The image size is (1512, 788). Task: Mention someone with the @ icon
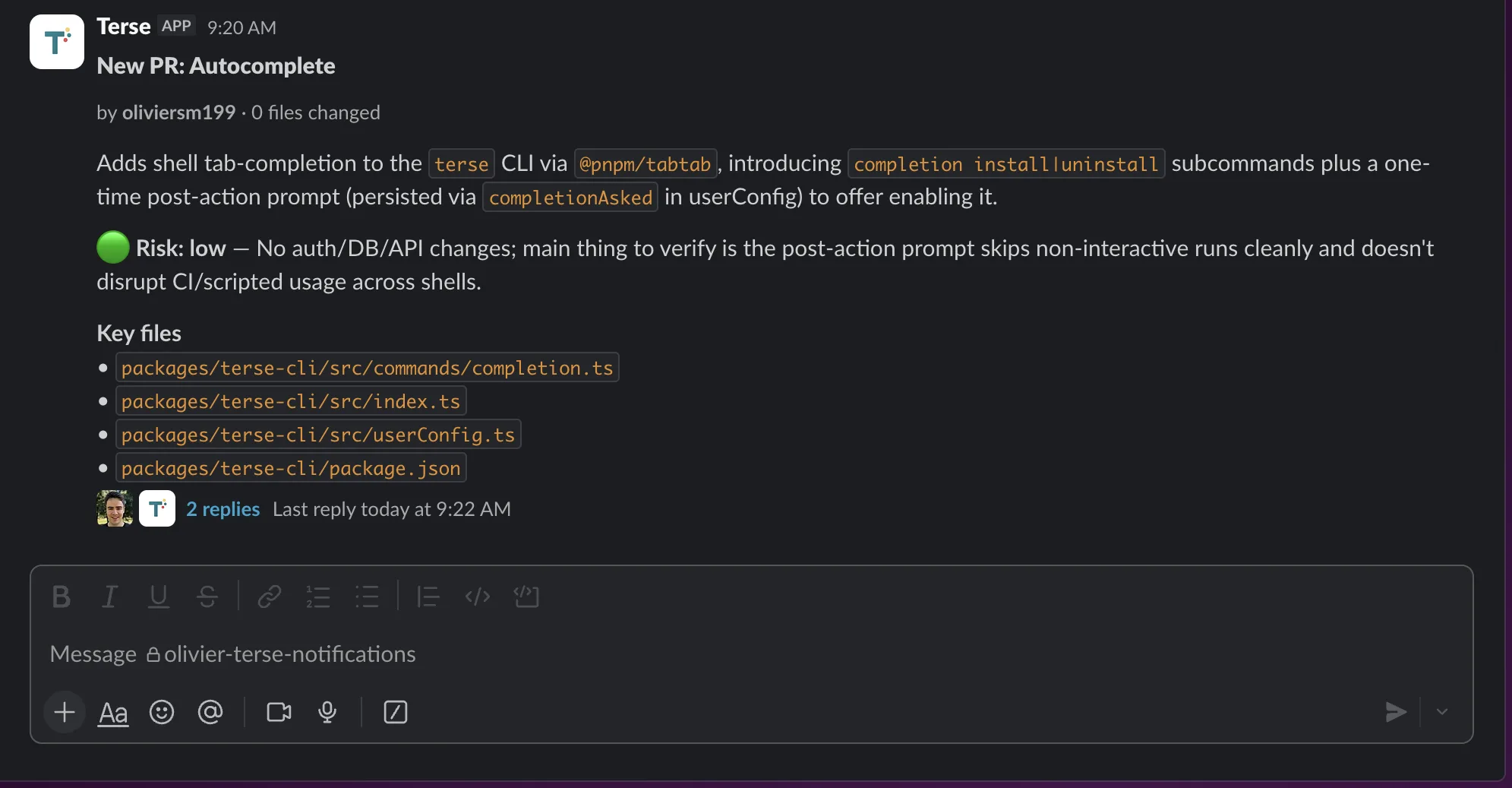coord(210,712)
